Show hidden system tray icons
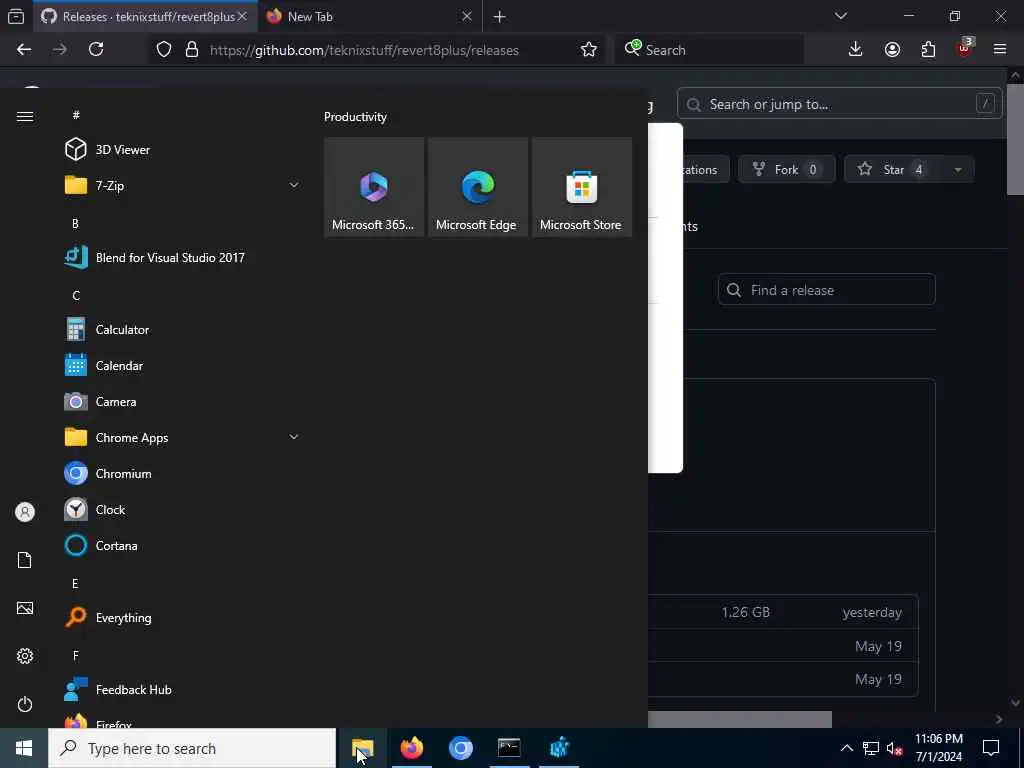Viewport: 1024px width, 768px height. click(x=846, y=748)
